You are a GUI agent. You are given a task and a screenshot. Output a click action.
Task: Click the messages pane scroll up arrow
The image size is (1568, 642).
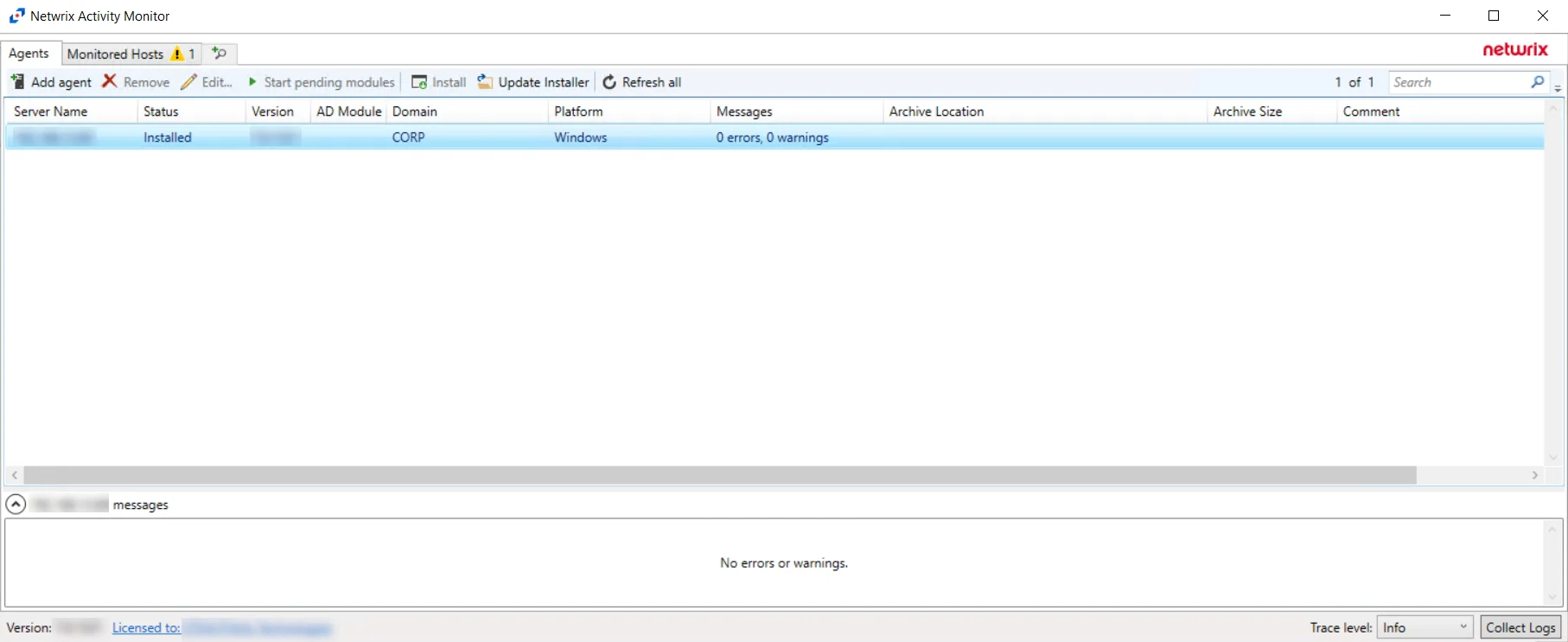(1552, 530)
